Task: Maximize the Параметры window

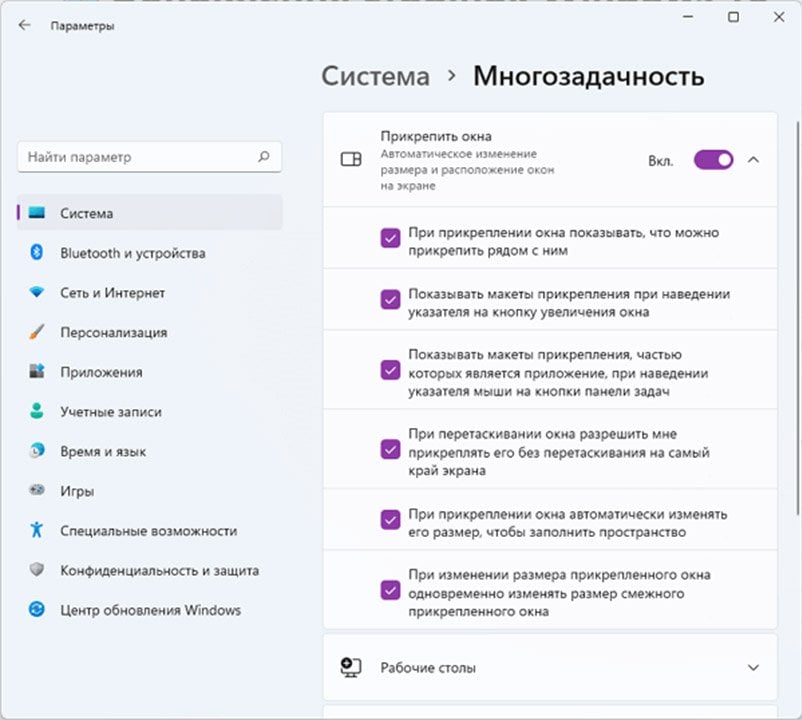Action: 733,17
